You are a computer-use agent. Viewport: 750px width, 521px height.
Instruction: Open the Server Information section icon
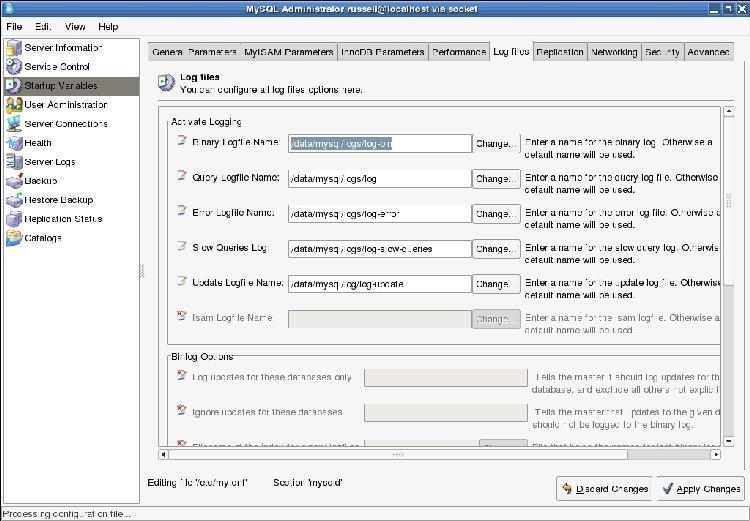(x=14, y=47)
